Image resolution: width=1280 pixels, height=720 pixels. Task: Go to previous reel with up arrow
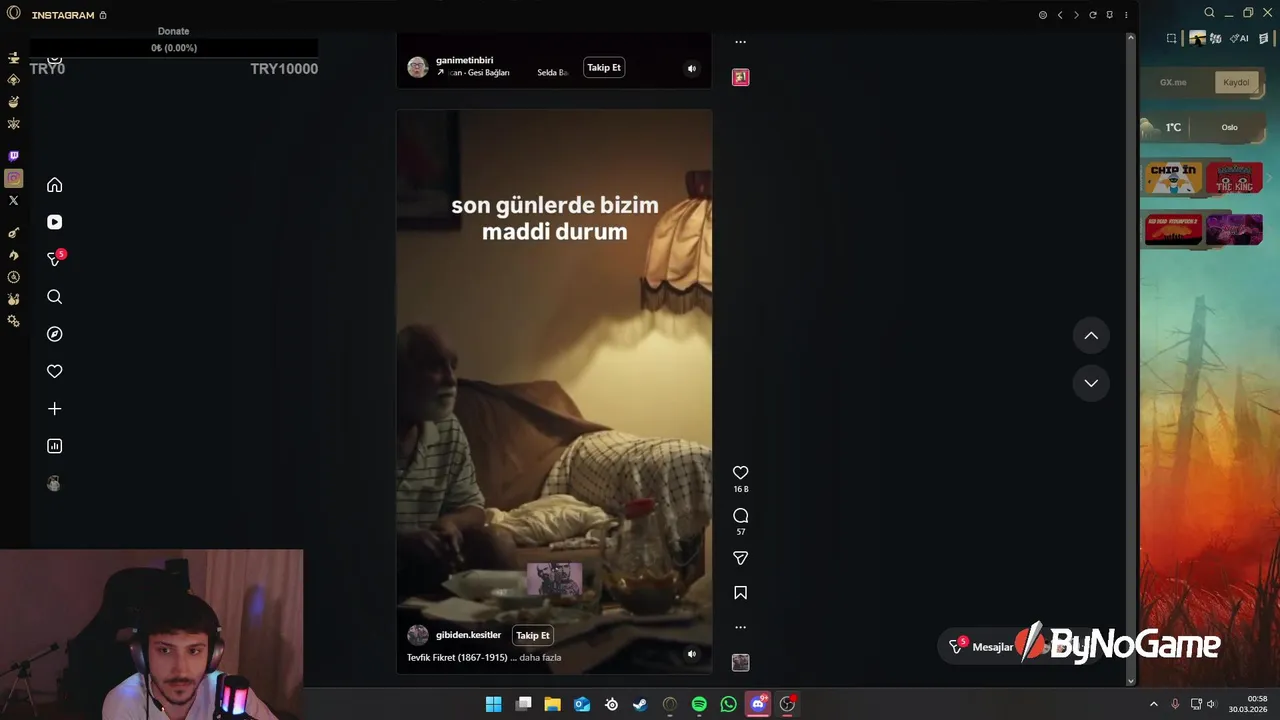[1091, 336]
